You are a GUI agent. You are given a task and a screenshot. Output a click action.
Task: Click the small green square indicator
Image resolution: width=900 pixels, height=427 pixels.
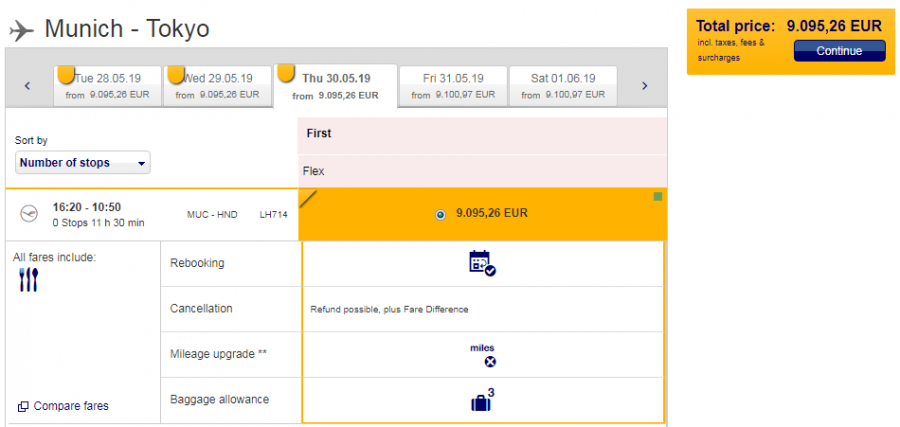click(x=657, y=197)
